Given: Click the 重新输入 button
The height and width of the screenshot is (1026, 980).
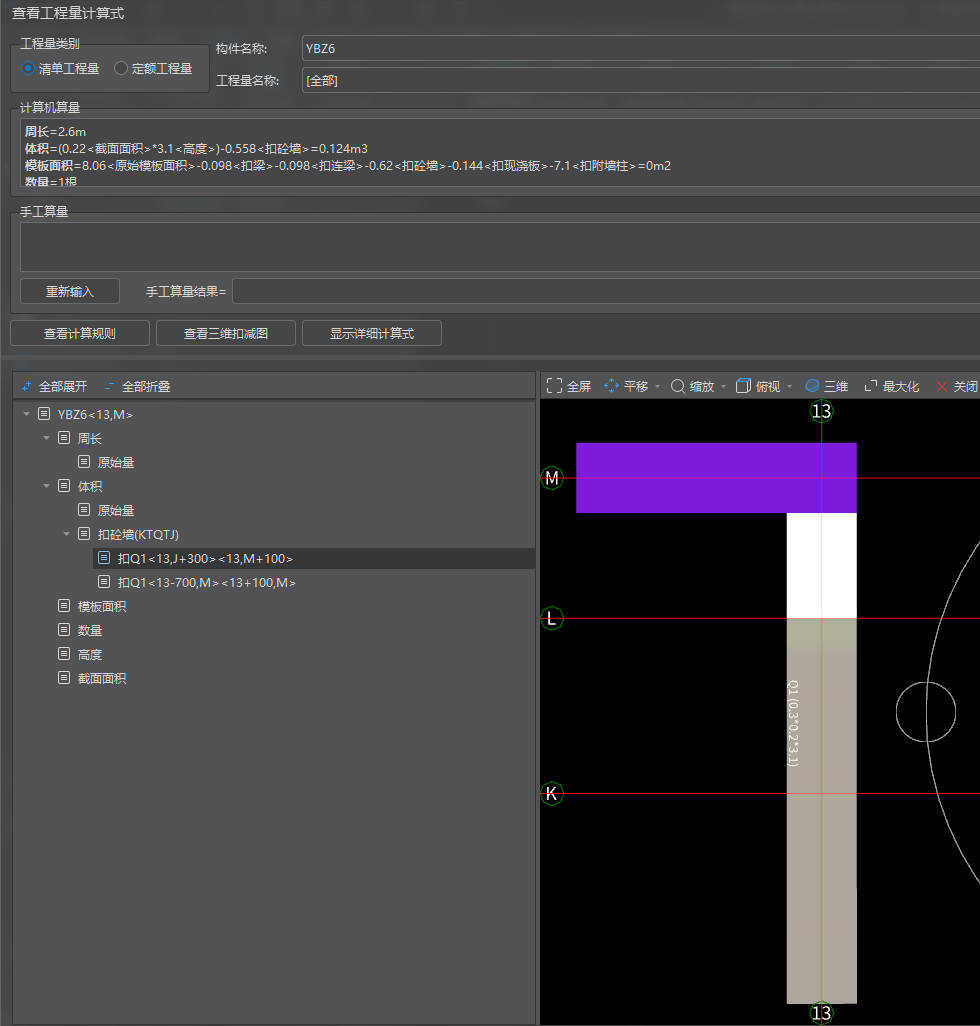Looking at the screenshot, I should [70, 291].
